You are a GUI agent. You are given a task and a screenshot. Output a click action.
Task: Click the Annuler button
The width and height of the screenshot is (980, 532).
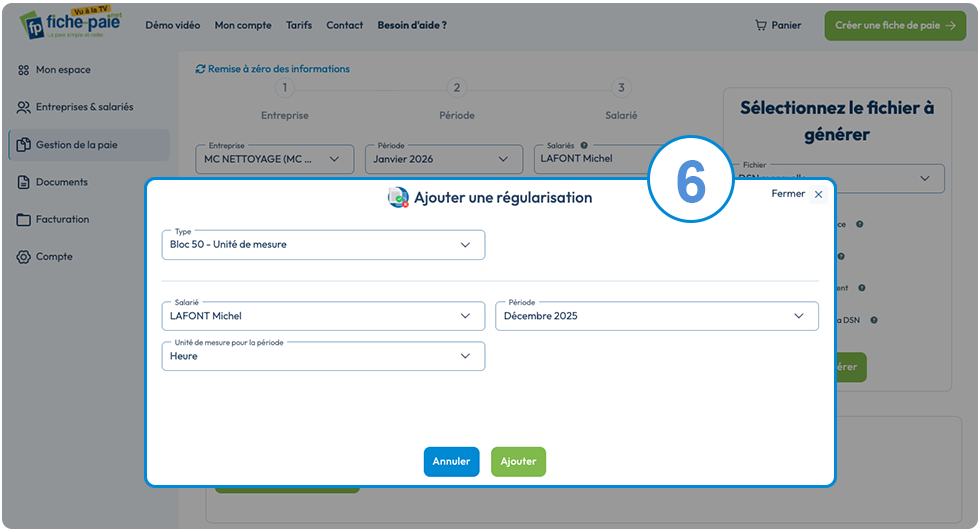[451, 462]
